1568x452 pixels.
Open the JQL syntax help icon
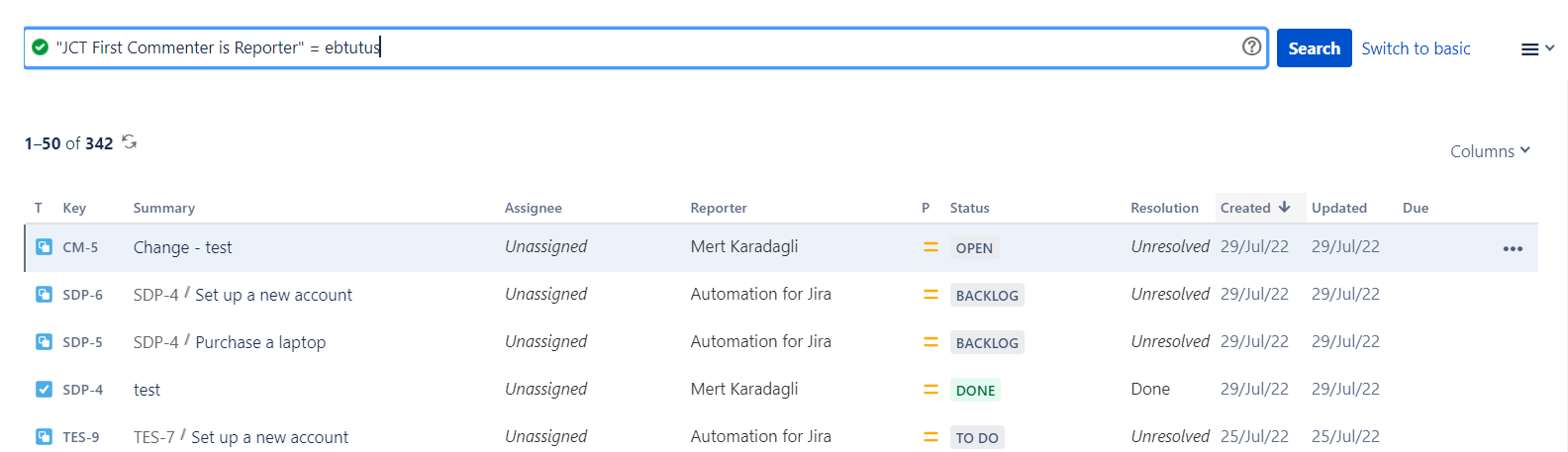(x=1251, y=46)
